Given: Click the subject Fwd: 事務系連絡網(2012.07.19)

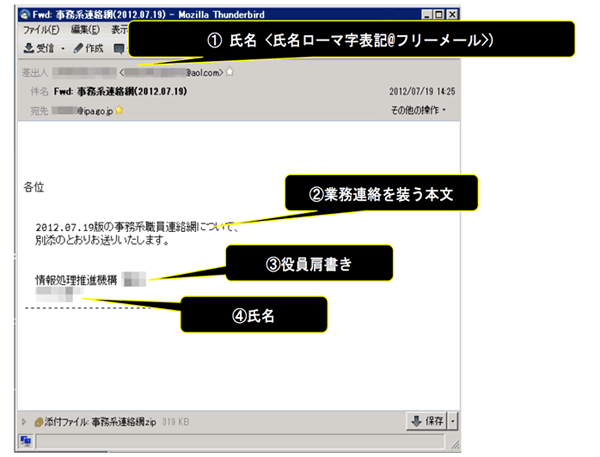Looking at the screenshot, I should coord(120,91).
